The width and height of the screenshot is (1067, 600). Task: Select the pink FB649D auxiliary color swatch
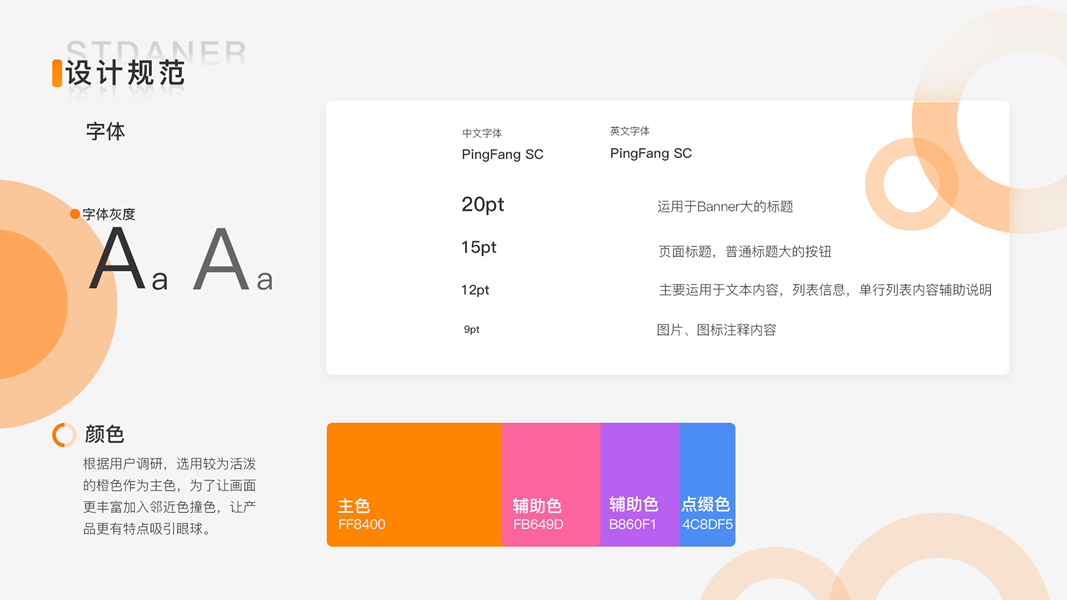[x=551, y=484]
